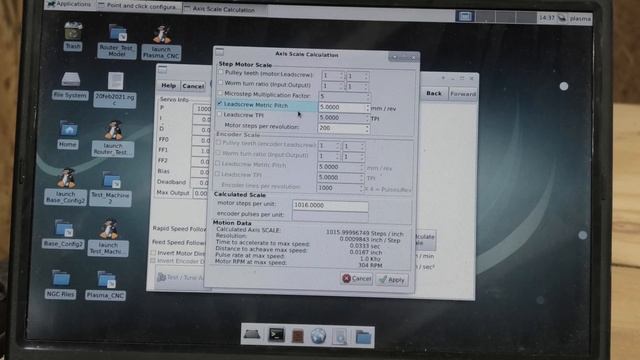Open File System drive icon
The height and width of the screenshot is (360, 640).
pyautogui.click(x=70, y=86)
